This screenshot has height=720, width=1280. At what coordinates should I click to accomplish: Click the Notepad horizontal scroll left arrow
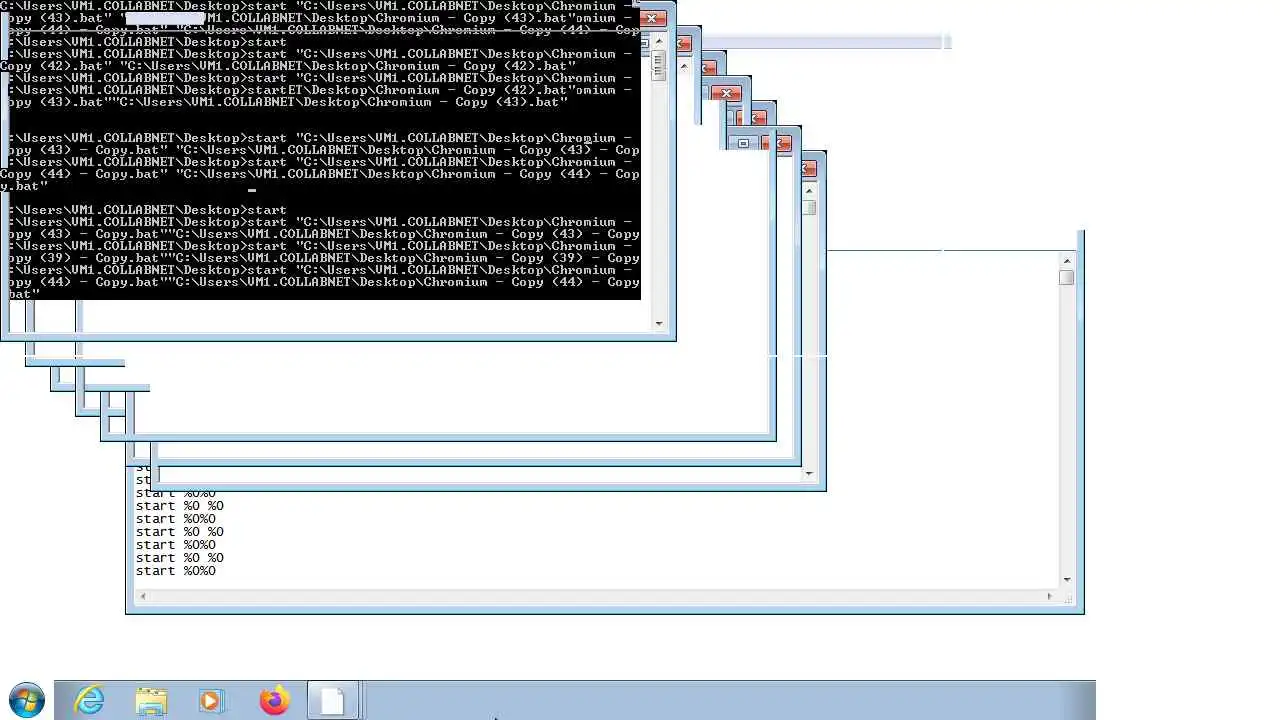tap(143, 596)
